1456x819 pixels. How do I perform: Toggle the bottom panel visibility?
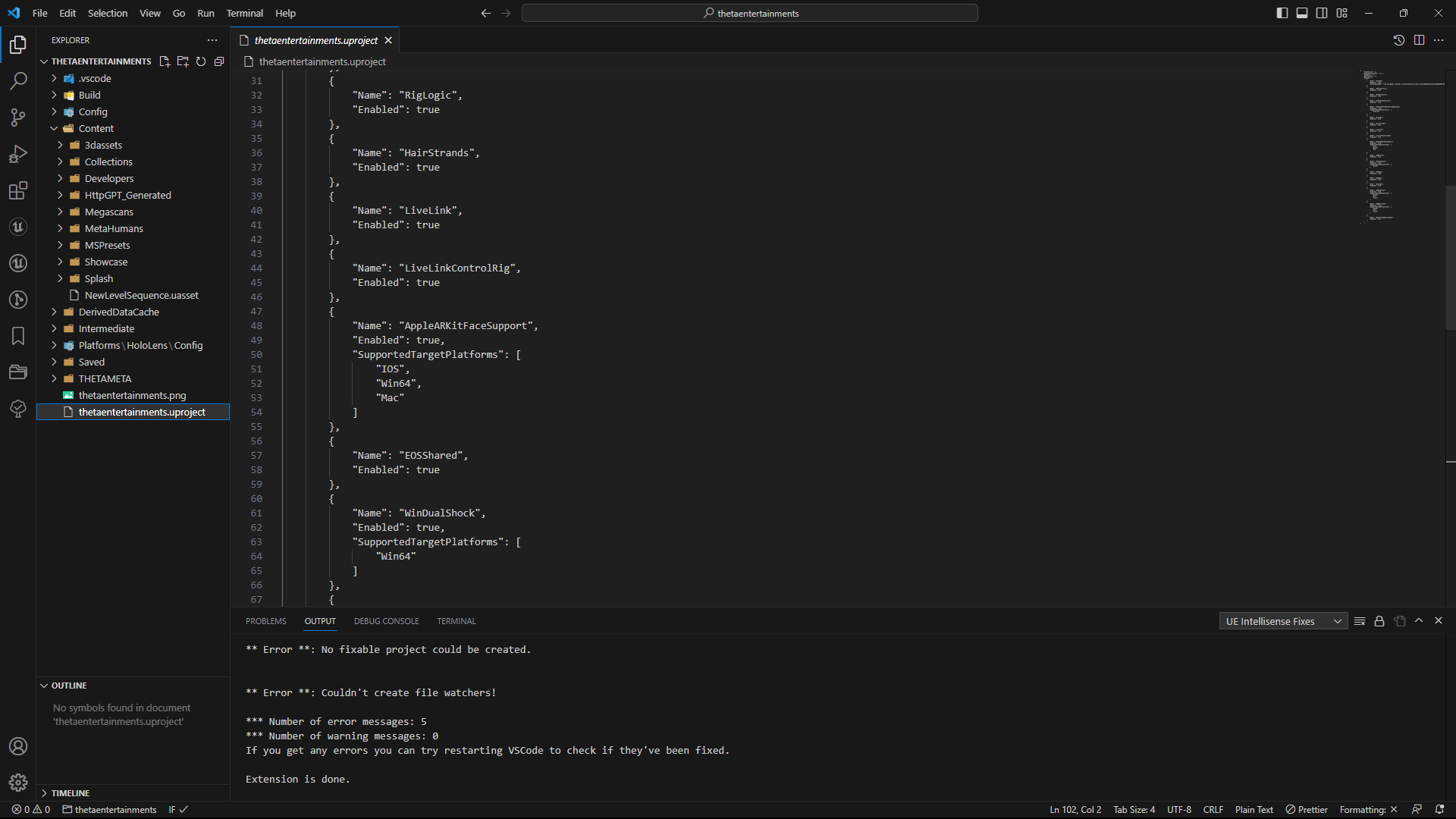coord(1302,13)
